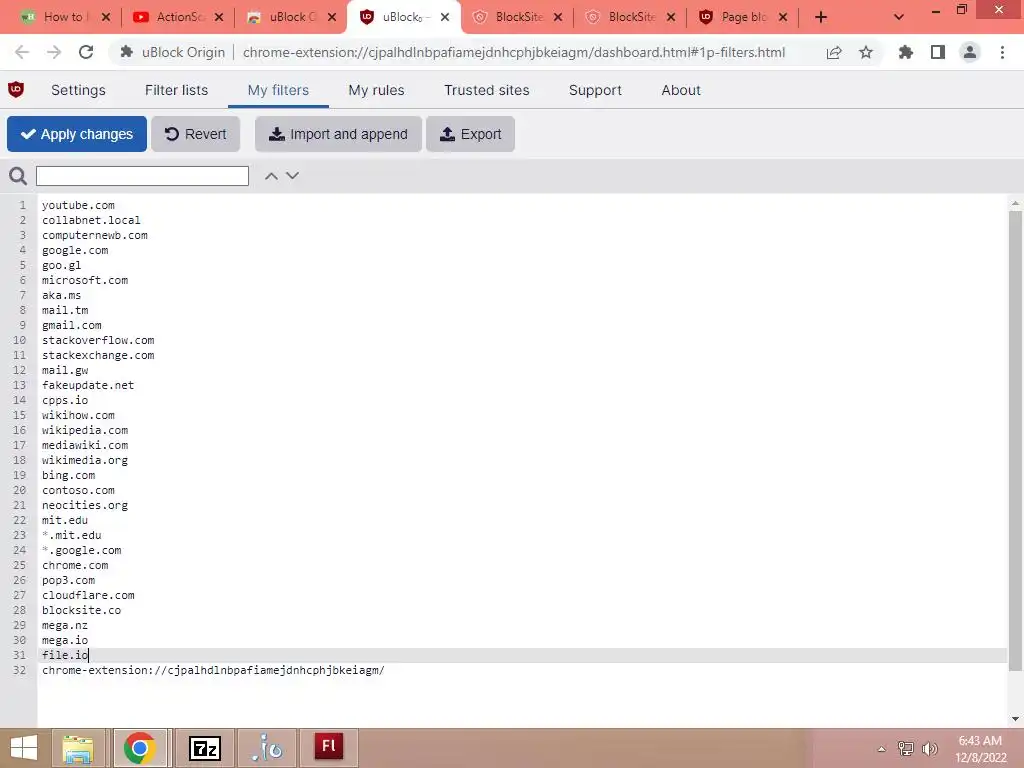Open the About tab

click(x=680, y=90)
